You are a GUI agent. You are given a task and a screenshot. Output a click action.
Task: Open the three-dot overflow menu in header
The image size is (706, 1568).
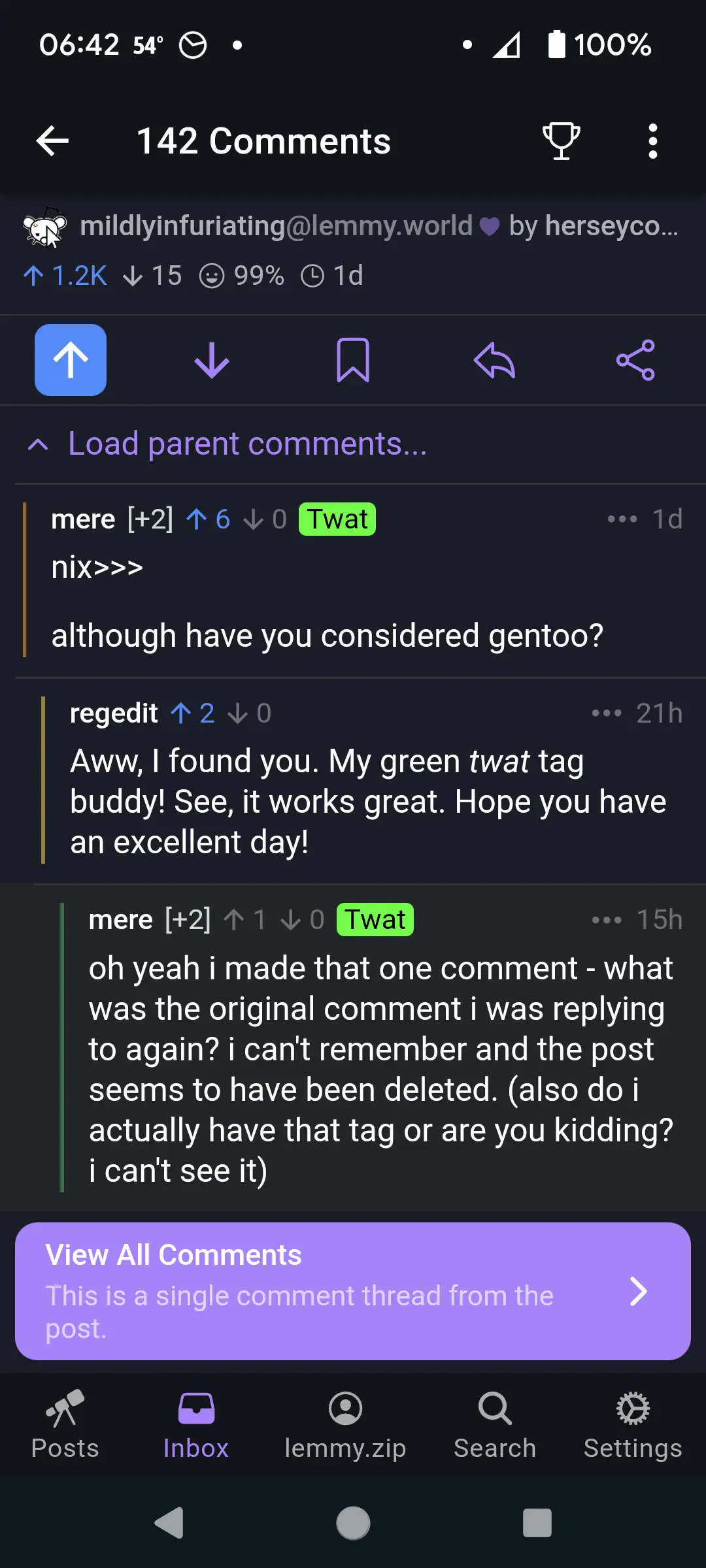pyautogui.click(x=652, y=140)
